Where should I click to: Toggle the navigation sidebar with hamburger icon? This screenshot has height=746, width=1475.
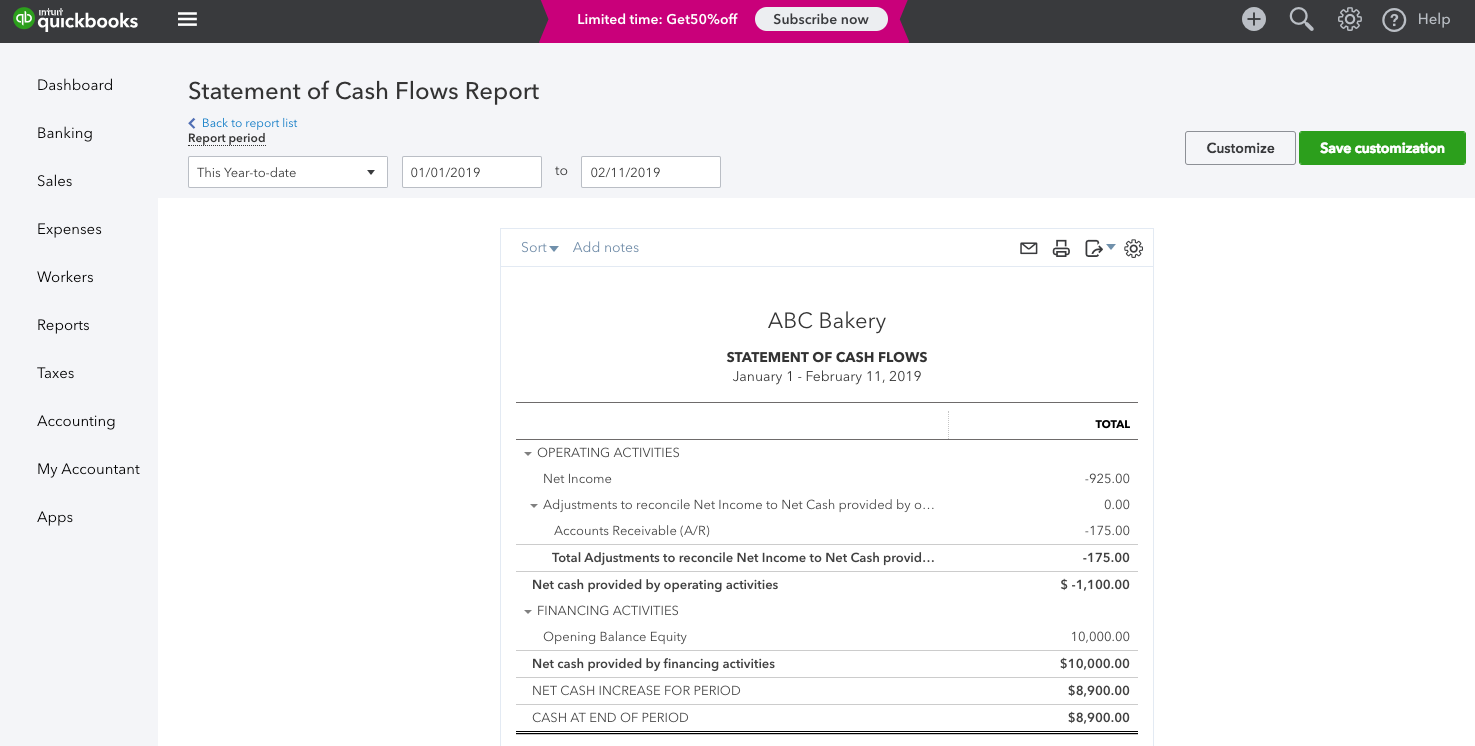tap(187, 17)
